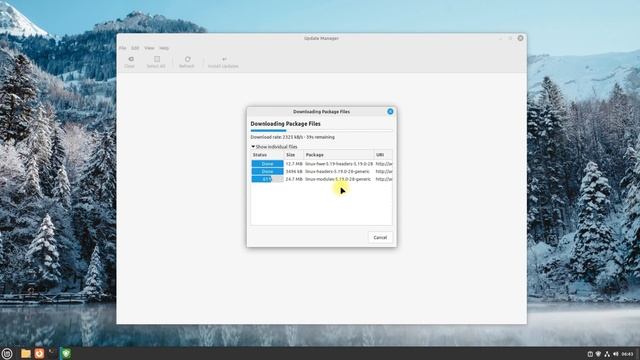
Task: Sort by the Size column header
Action: [x=294, y=155]
